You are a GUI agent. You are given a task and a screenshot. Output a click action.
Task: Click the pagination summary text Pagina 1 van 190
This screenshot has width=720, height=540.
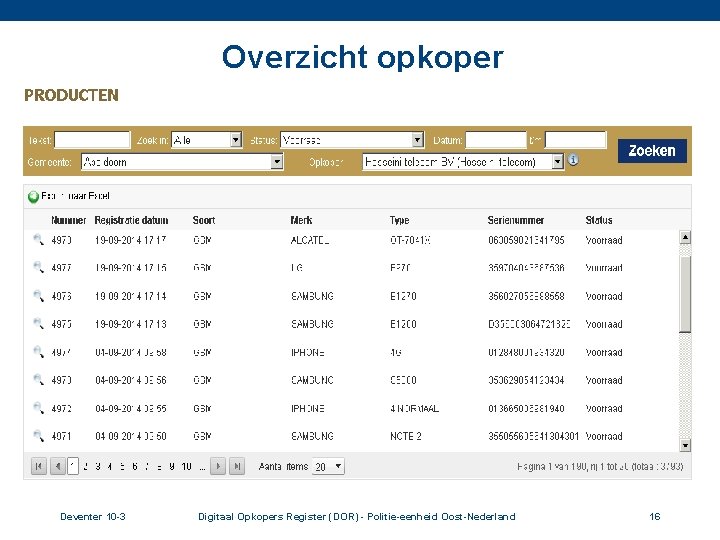click(x=600, y=467)
